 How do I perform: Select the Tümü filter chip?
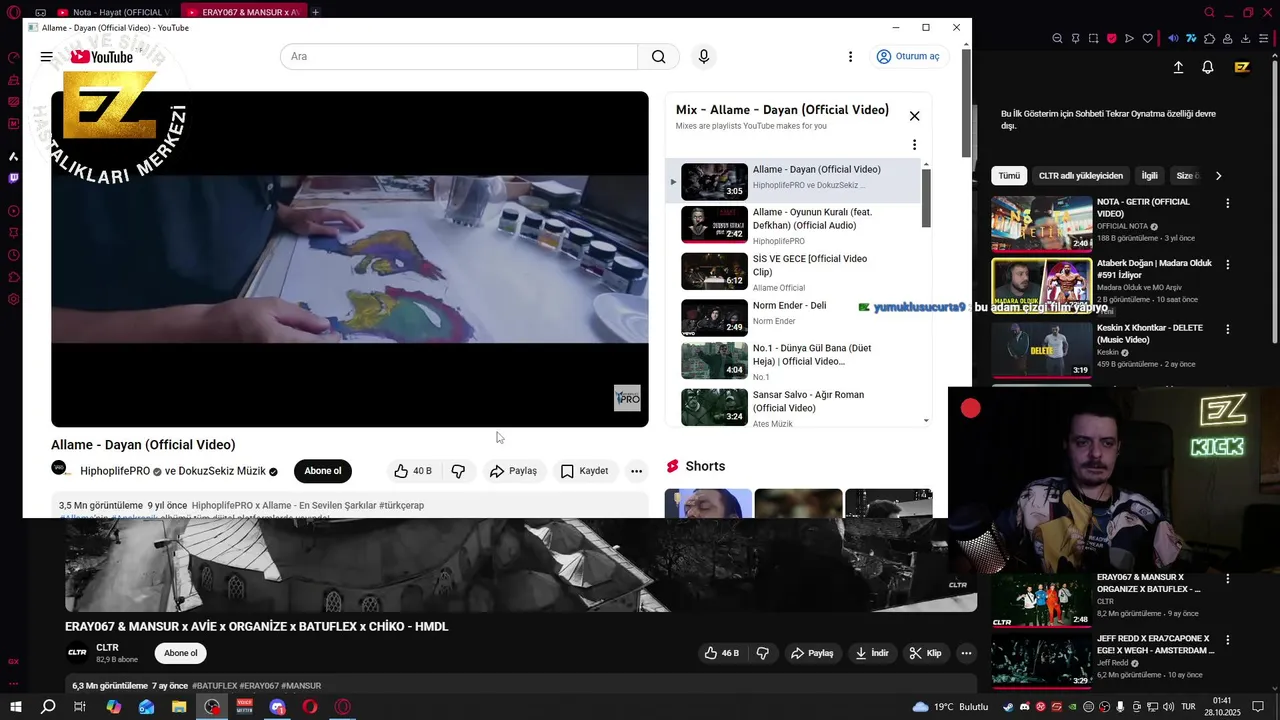[x=1009, y=176]
